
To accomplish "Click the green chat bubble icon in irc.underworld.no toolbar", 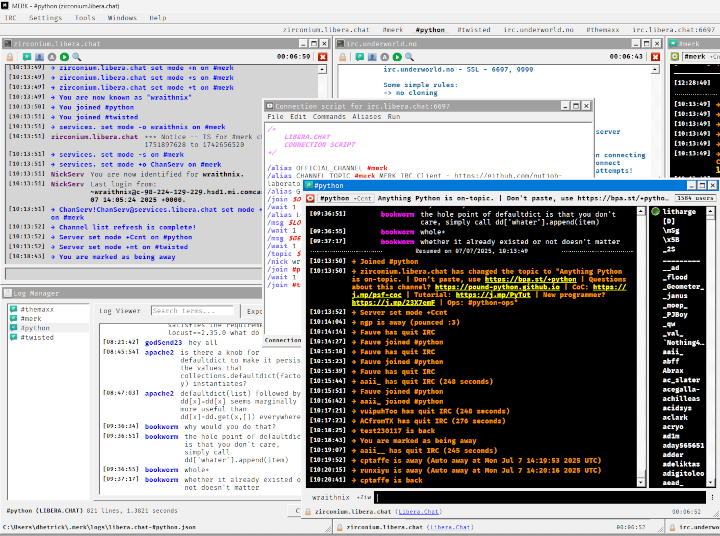I will (x=360, y=57).
